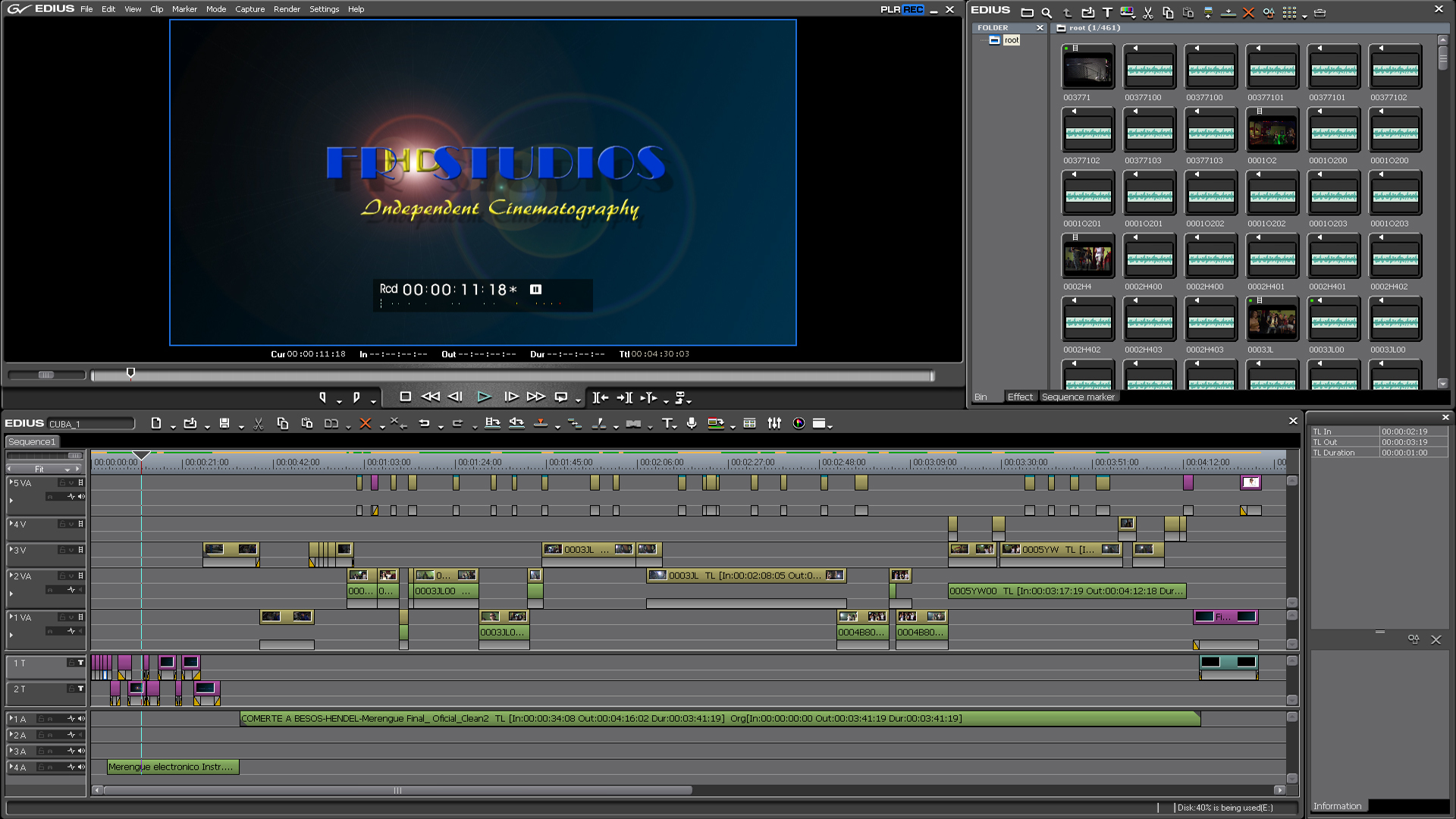Open the Save Project dropdown arrow
Image resolution: width=1456 pixels, height=819 pixels.
[240, 426]
